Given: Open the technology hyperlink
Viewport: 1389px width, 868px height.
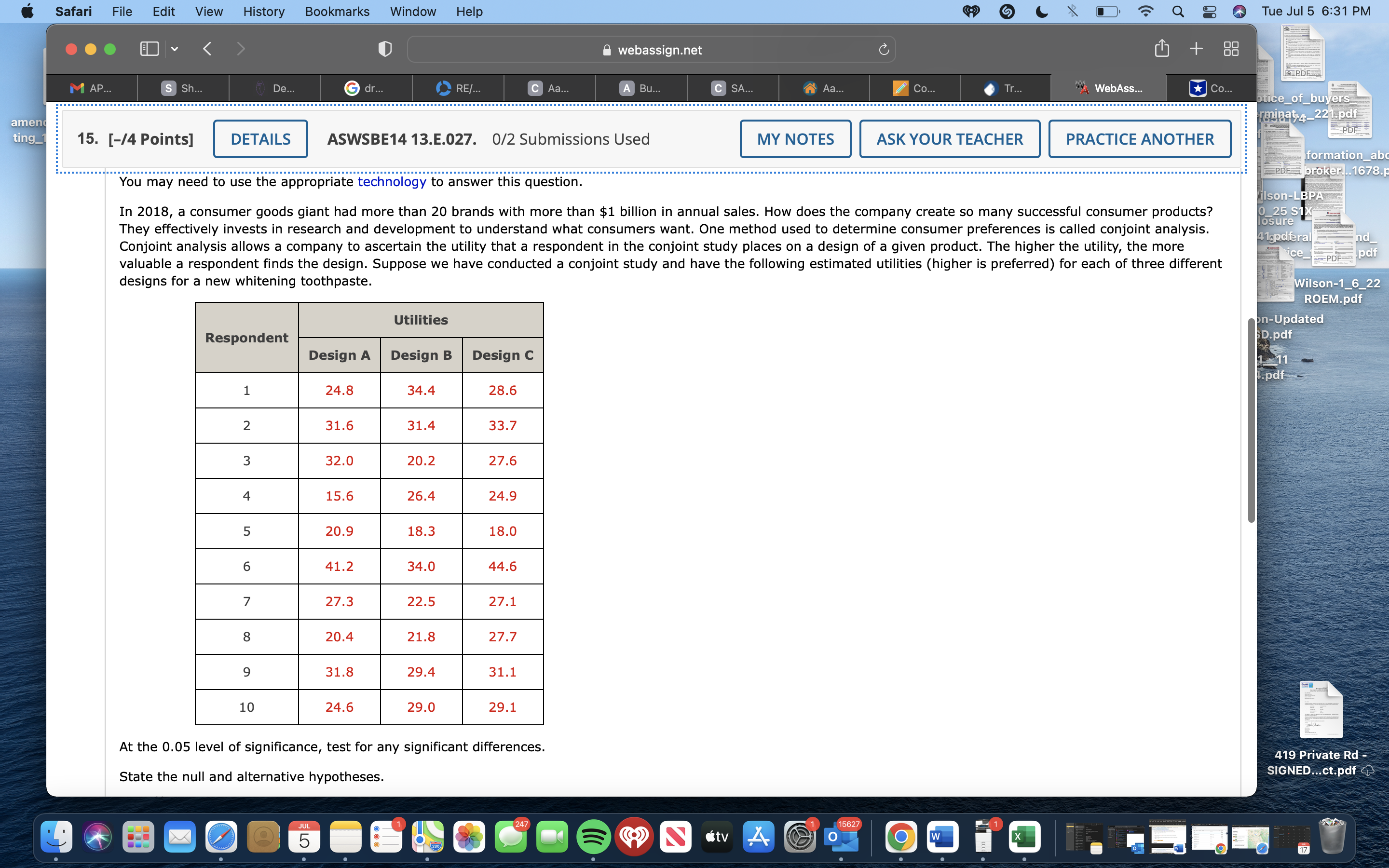Looking at the screenshot, I should (392, 182).
